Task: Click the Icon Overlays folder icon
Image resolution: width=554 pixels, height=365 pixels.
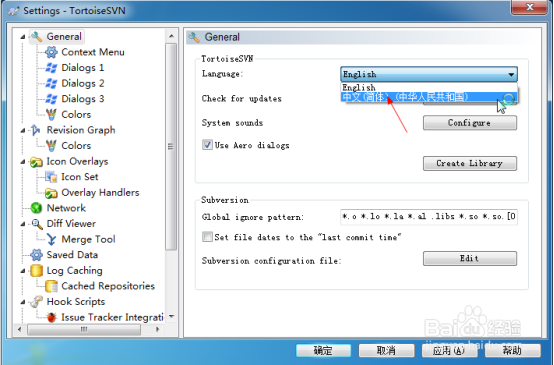Action: 36,161
